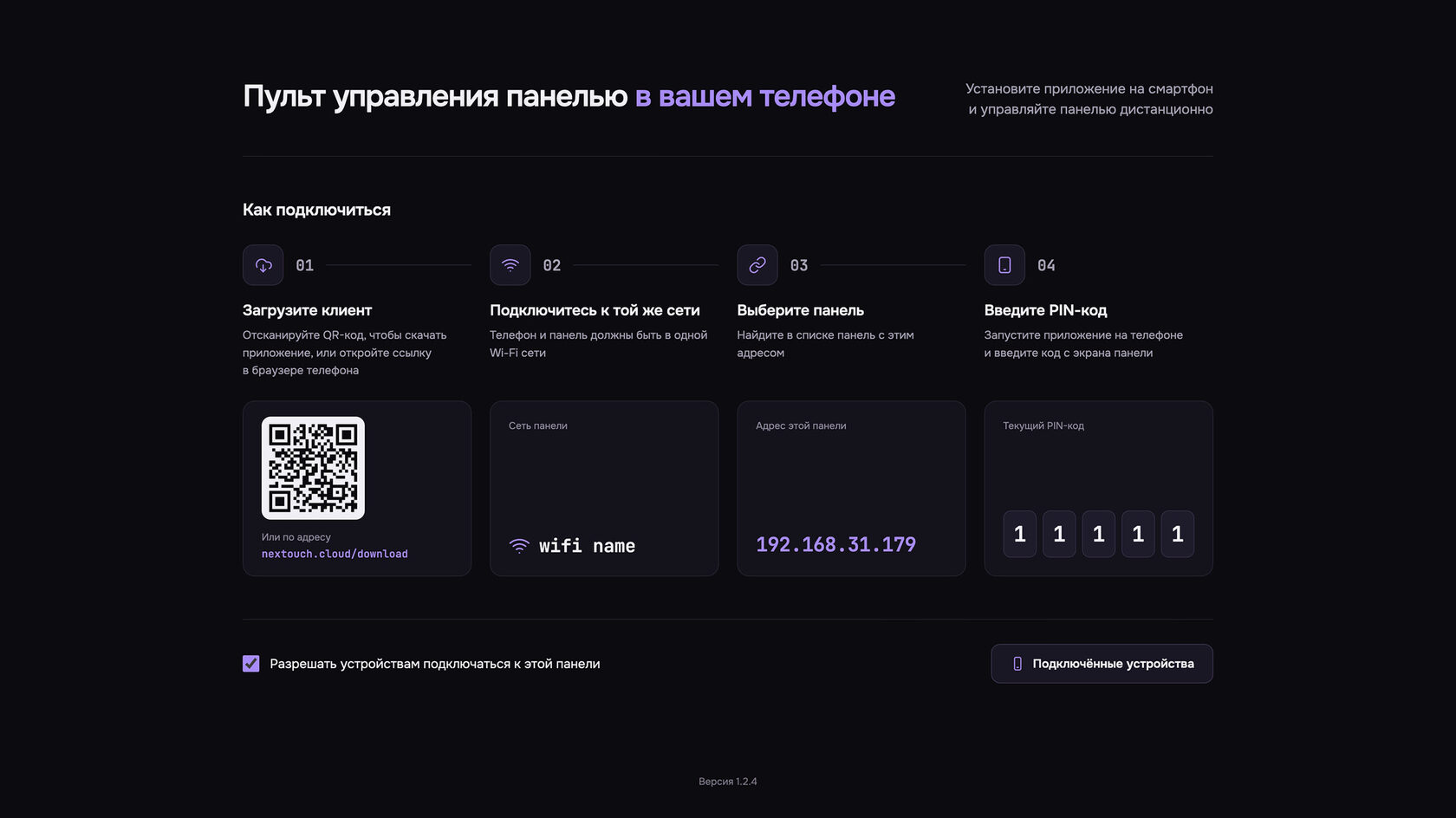1456x818 pixels.
Task: Click the step number 01
Action: [305, 265]
